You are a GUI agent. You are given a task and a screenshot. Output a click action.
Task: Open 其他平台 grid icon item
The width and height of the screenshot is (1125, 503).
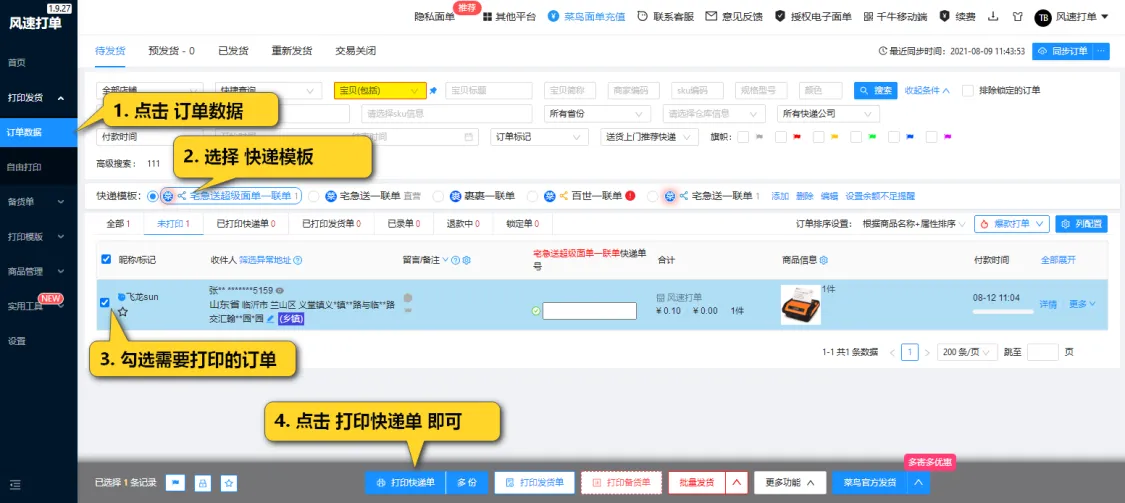tap(509, 16)
